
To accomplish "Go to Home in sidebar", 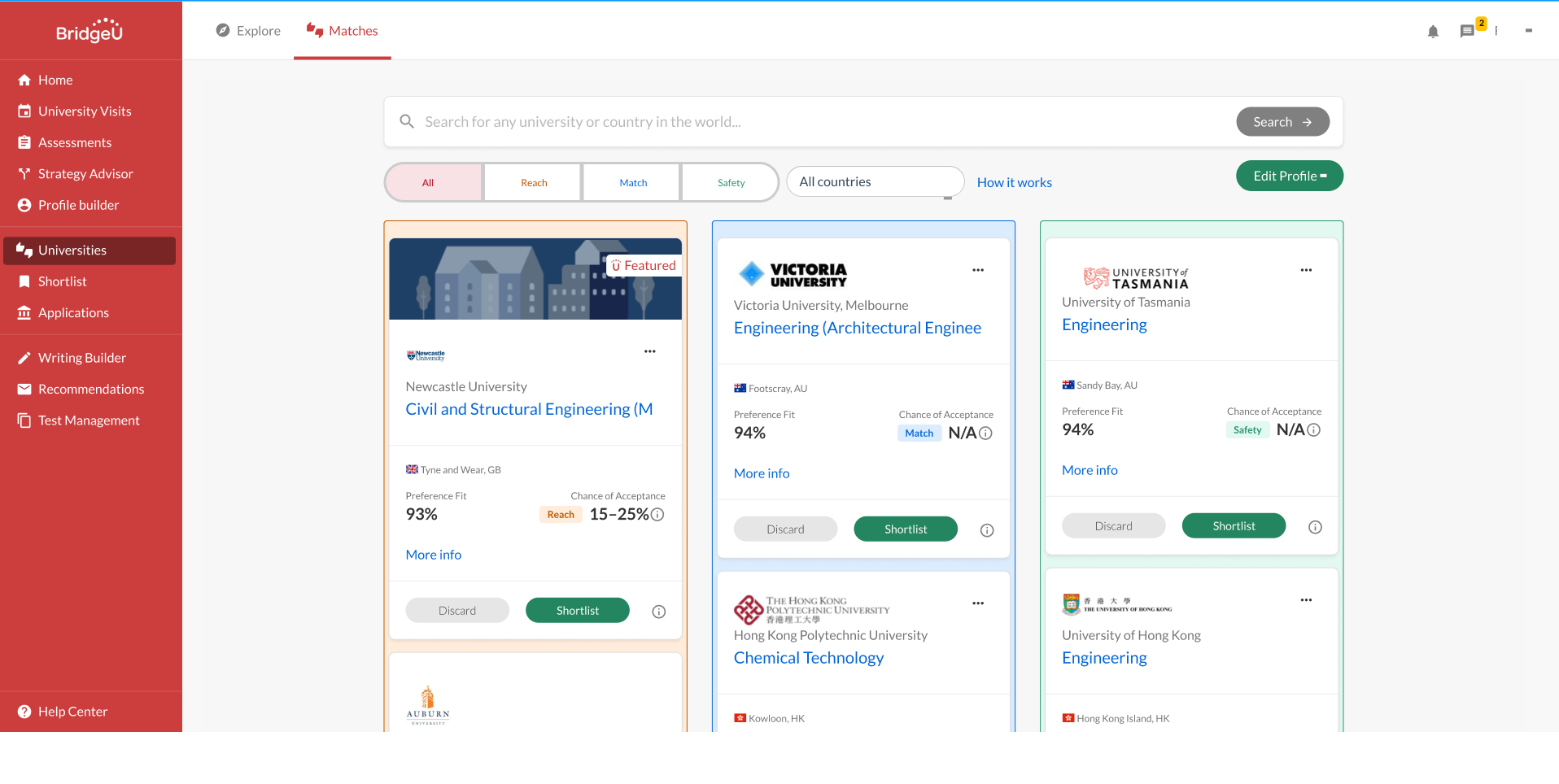I will pos(90,80).
